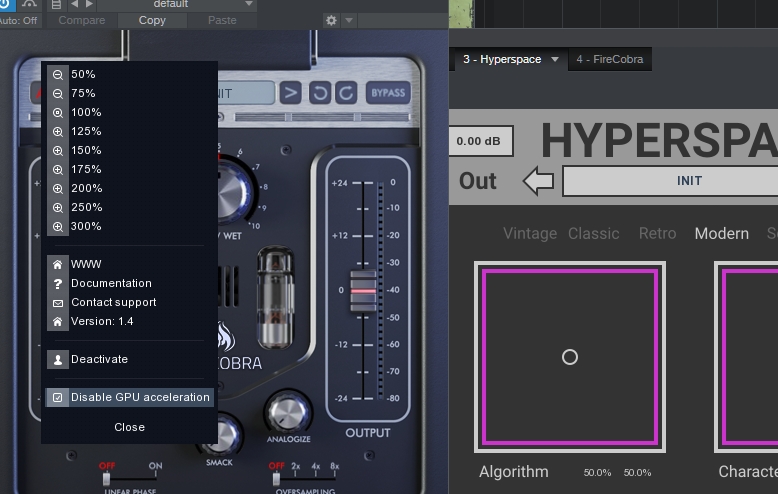The height and width of the screenshot is (494, 778).
Task: Switch to the 4 - FireCobra tab
Action: pos(610,60)
